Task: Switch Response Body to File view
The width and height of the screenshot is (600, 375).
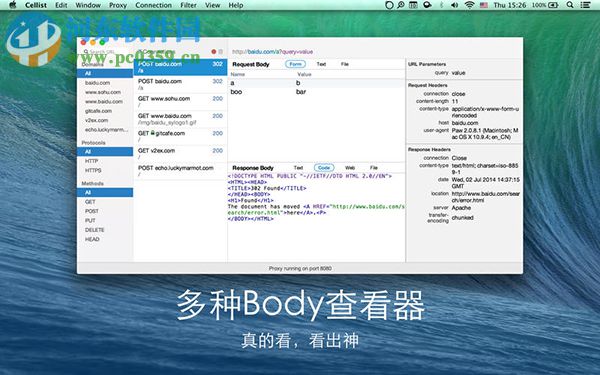Action: coord(374,168)
